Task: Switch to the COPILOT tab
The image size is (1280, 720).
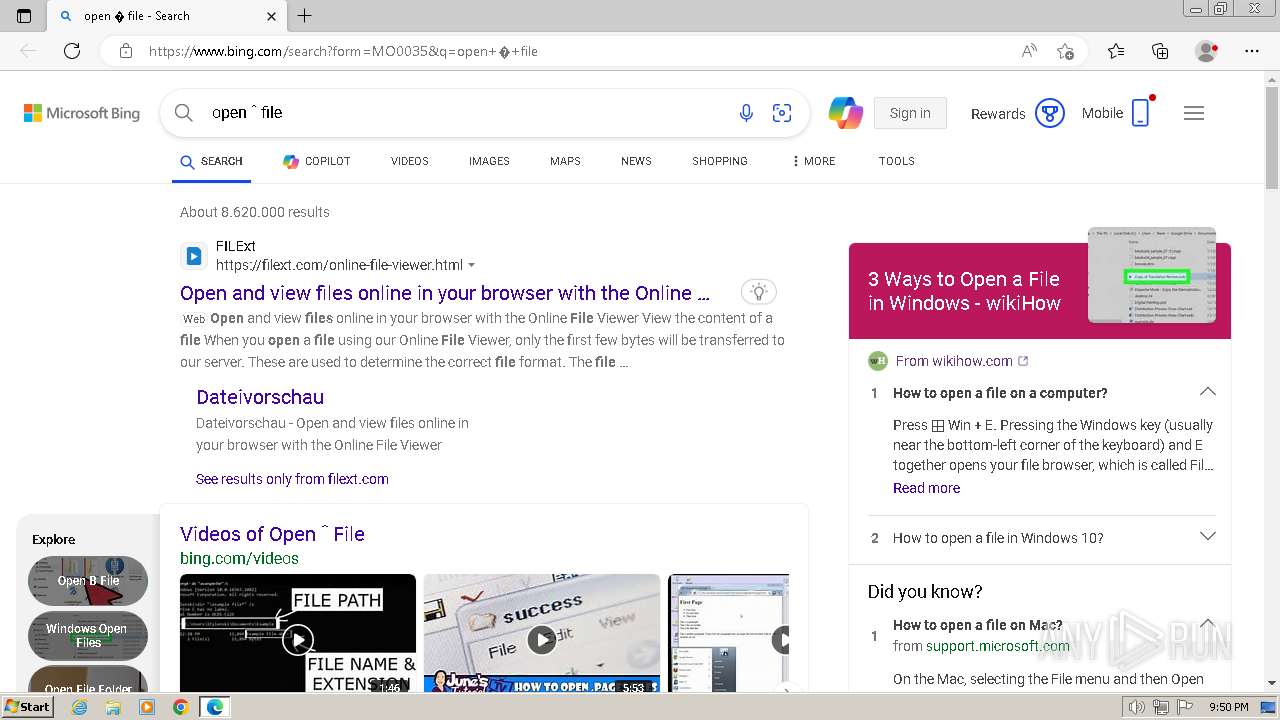Action: pyautogui.click(x=316, y=161)
